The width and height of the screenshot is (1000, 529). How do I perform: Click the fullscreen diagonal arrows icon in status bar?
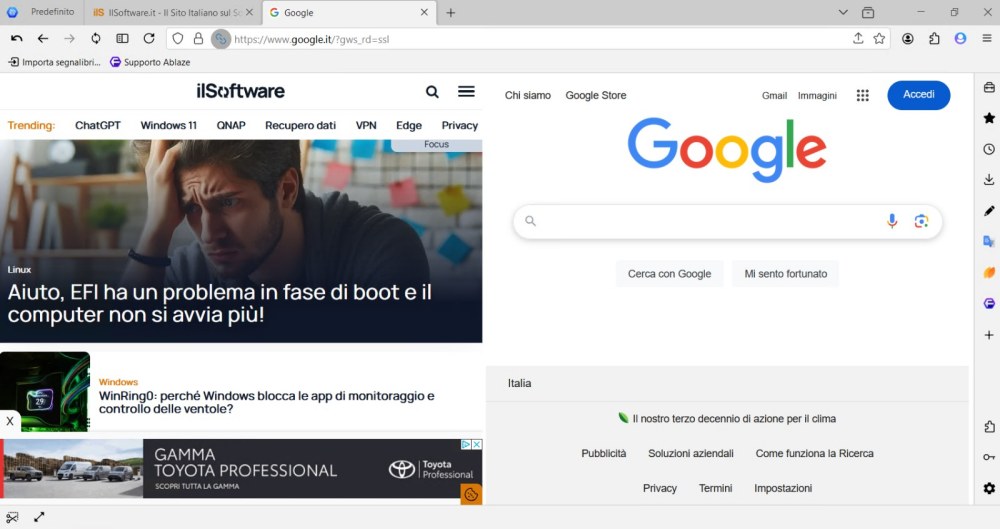pos(39,517)
